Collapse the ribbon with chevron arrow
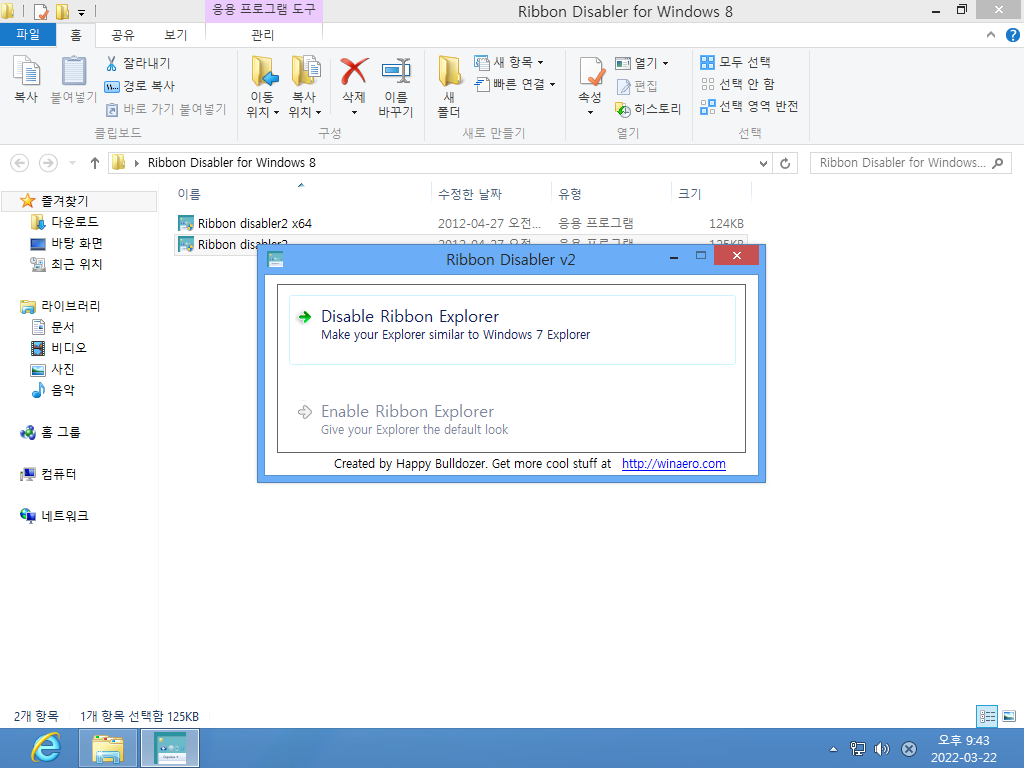Screen dimensions: 1024x768 991,35
